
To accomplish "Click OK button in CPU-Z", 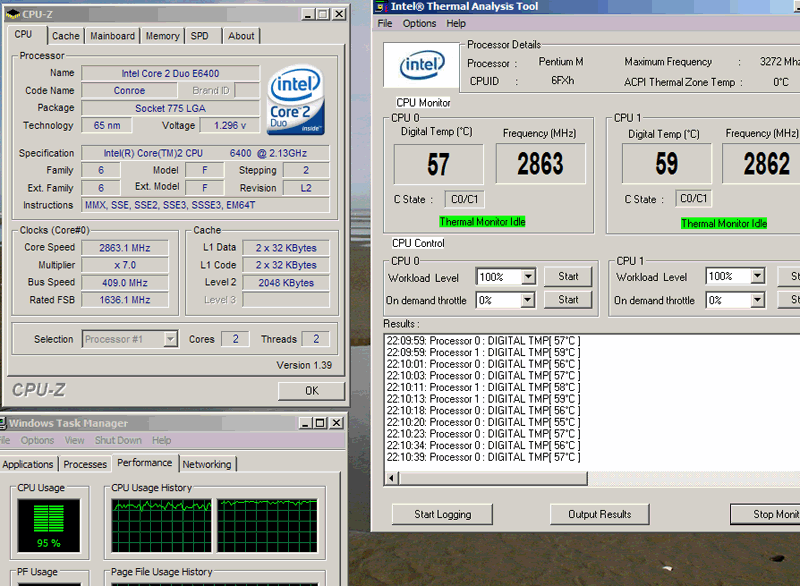I will tap(311, 391).
